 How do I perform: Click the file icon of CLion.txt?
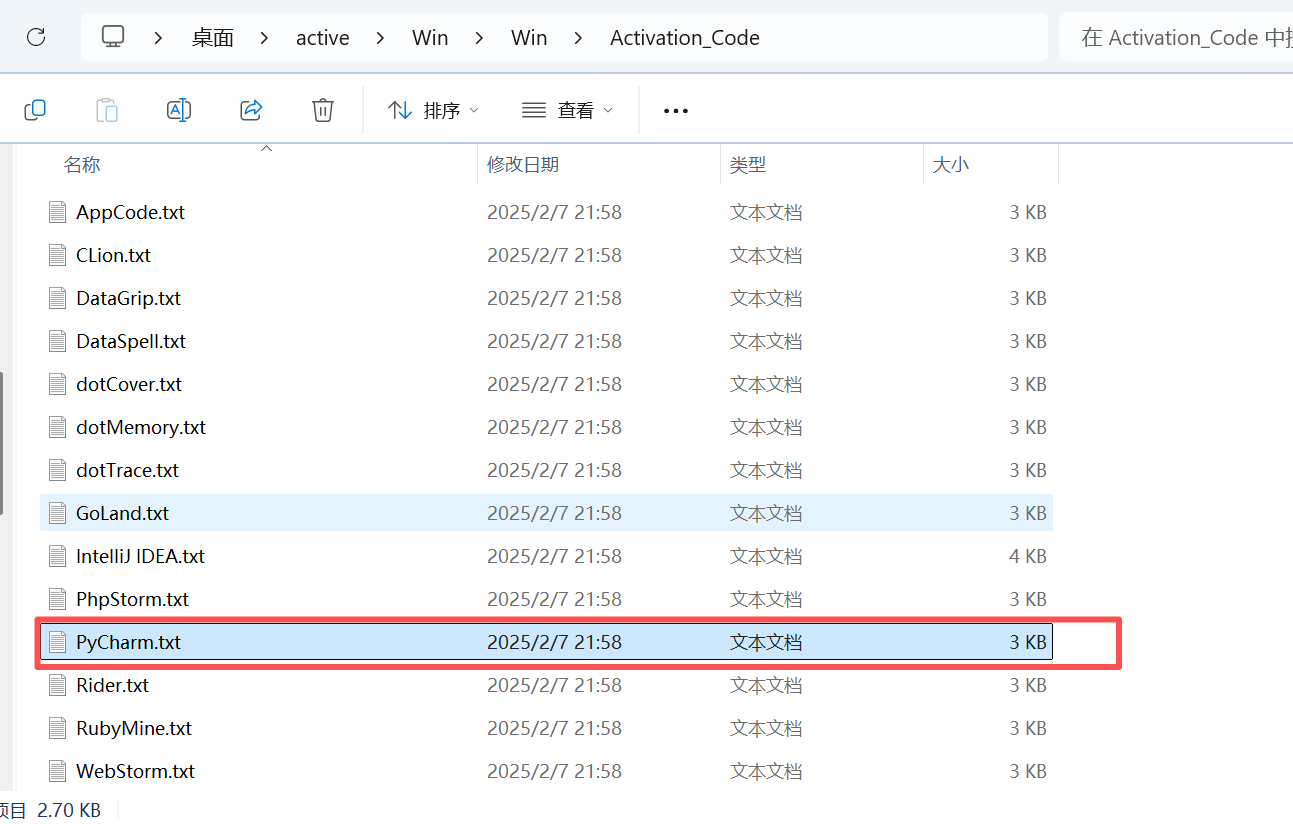[x=58, y=255]
